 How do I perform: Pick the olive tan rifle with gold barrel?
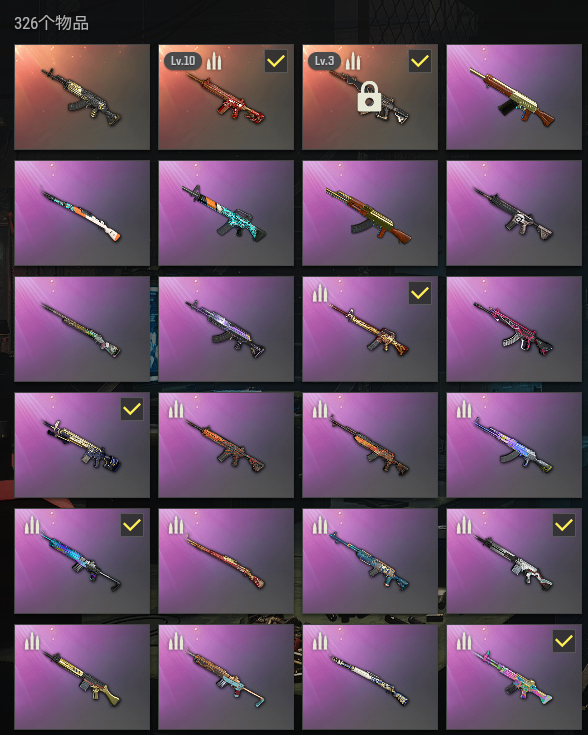(x=82, y=677)
